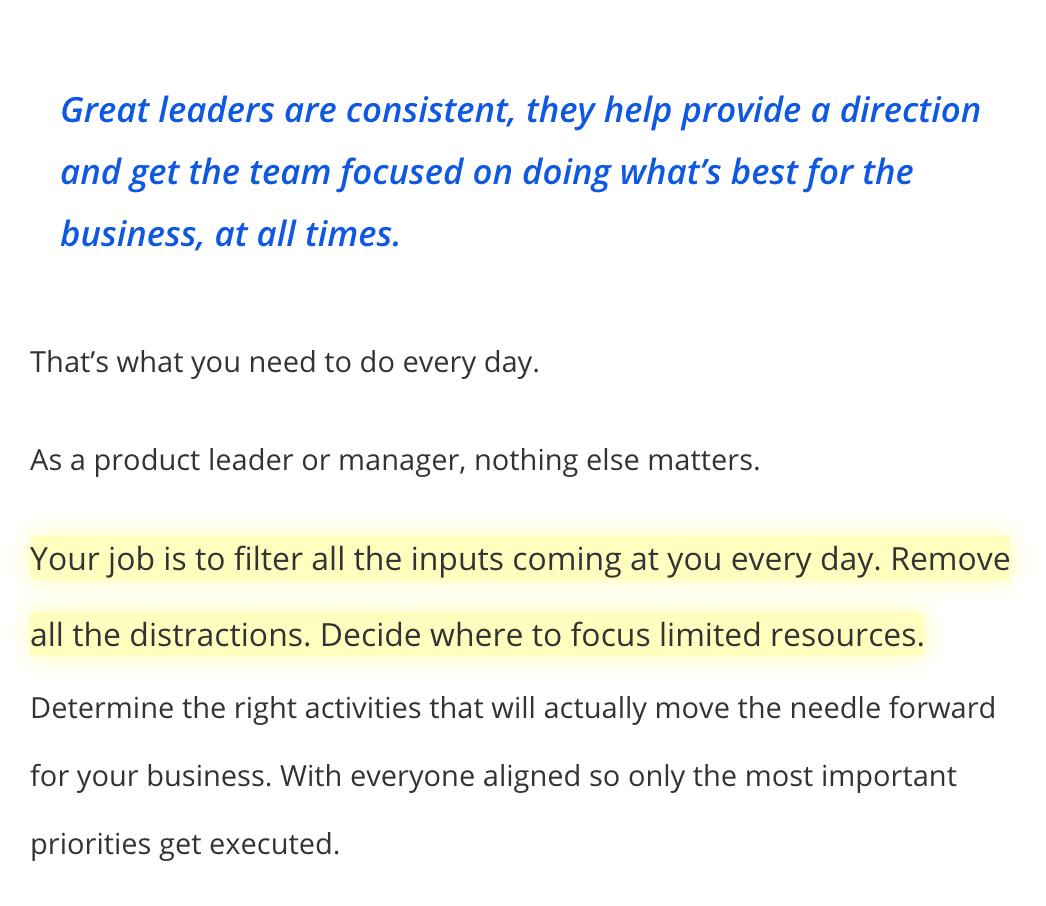Click the line beginning "for your business. With everyone"
Image resolution: width=1046 pixels, height=906 pixels.
pos(493,776)
